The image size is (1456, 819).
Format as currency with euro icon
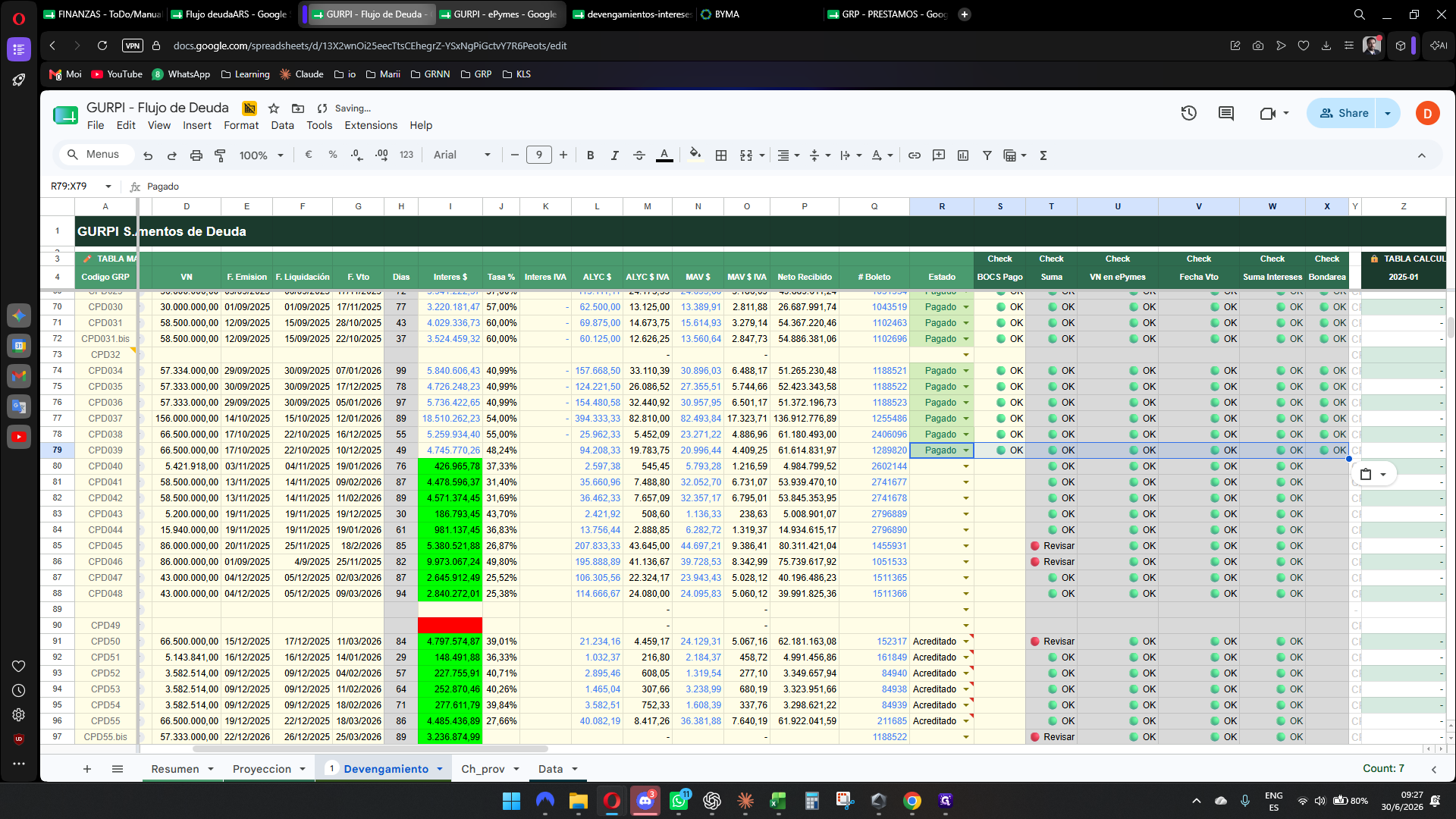point(309,155)
